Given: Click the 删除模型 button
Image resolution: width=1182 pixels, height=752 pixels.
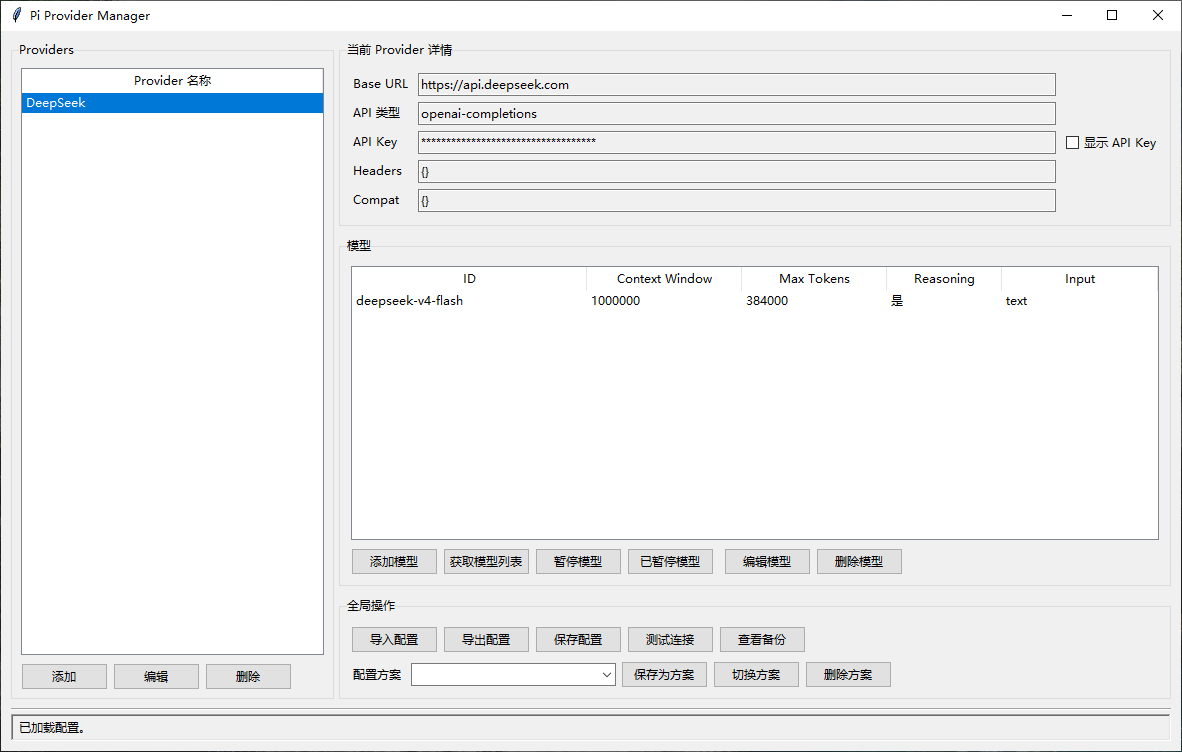Looking at the screenshot, I should [859, 561].
